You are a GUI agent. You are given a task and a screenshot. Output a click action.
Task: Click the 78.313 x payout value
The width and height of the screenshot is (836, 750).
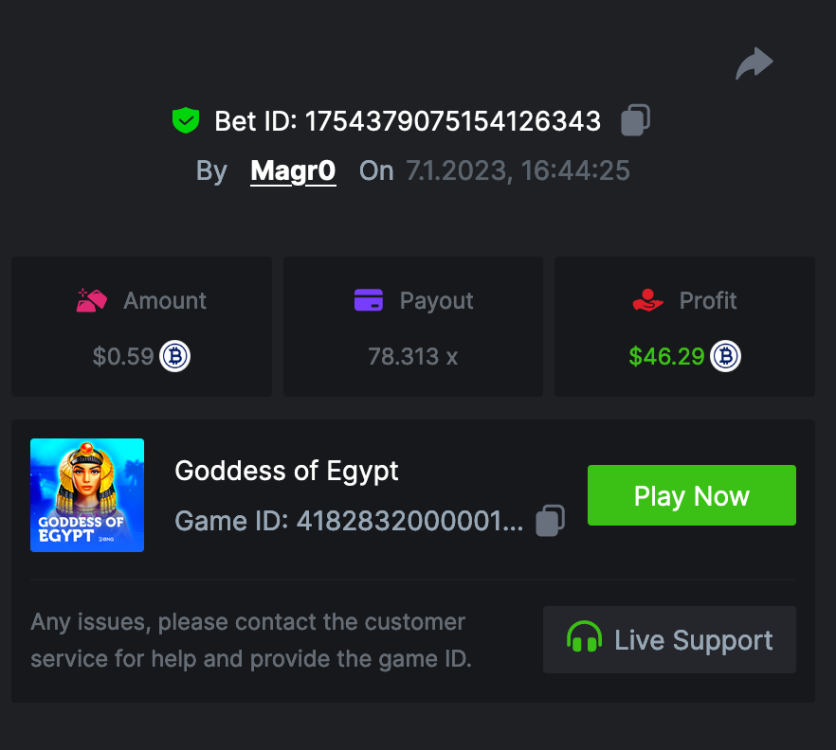413,357
